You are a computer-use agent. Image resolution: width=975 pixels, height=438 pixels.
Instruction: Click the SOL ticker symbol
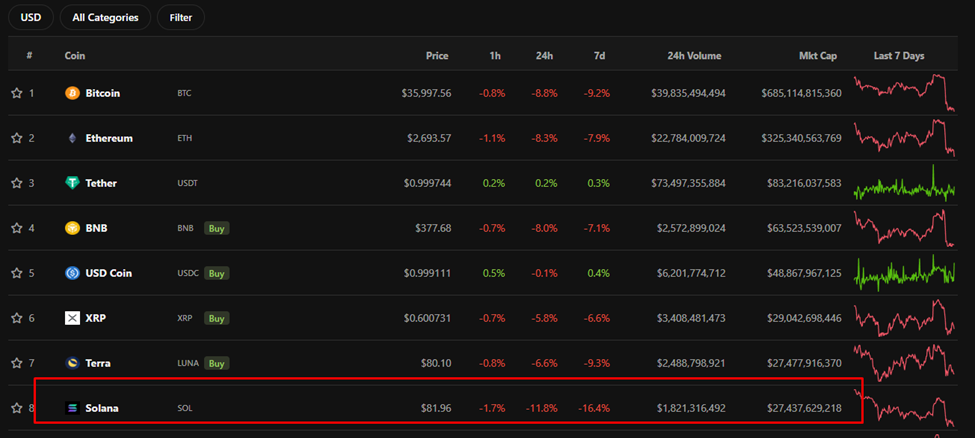[185, 409]
